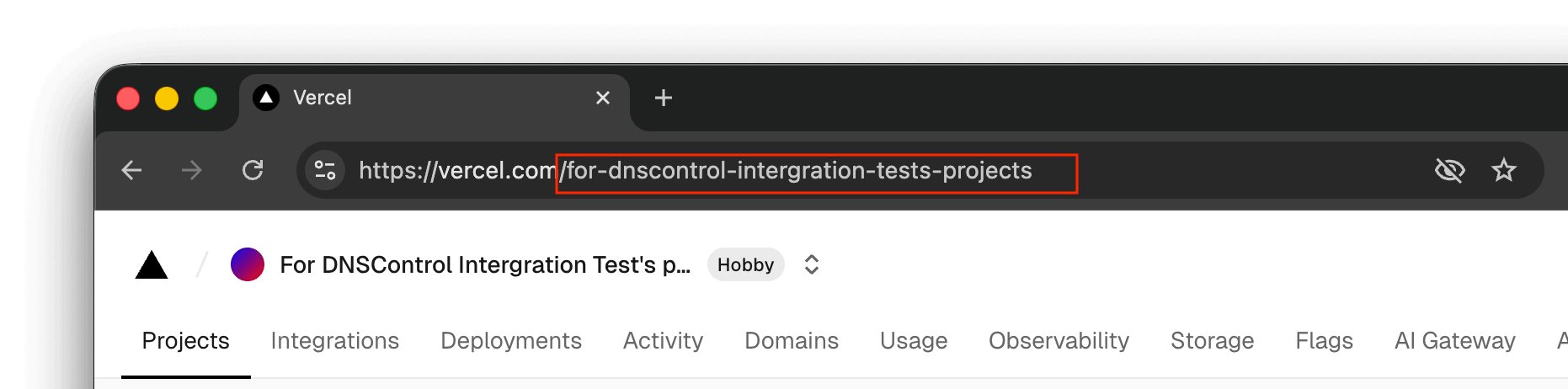Open the site information icon in address bar
The width and height of the screenshot is (1568, 389).
(325, 171)
